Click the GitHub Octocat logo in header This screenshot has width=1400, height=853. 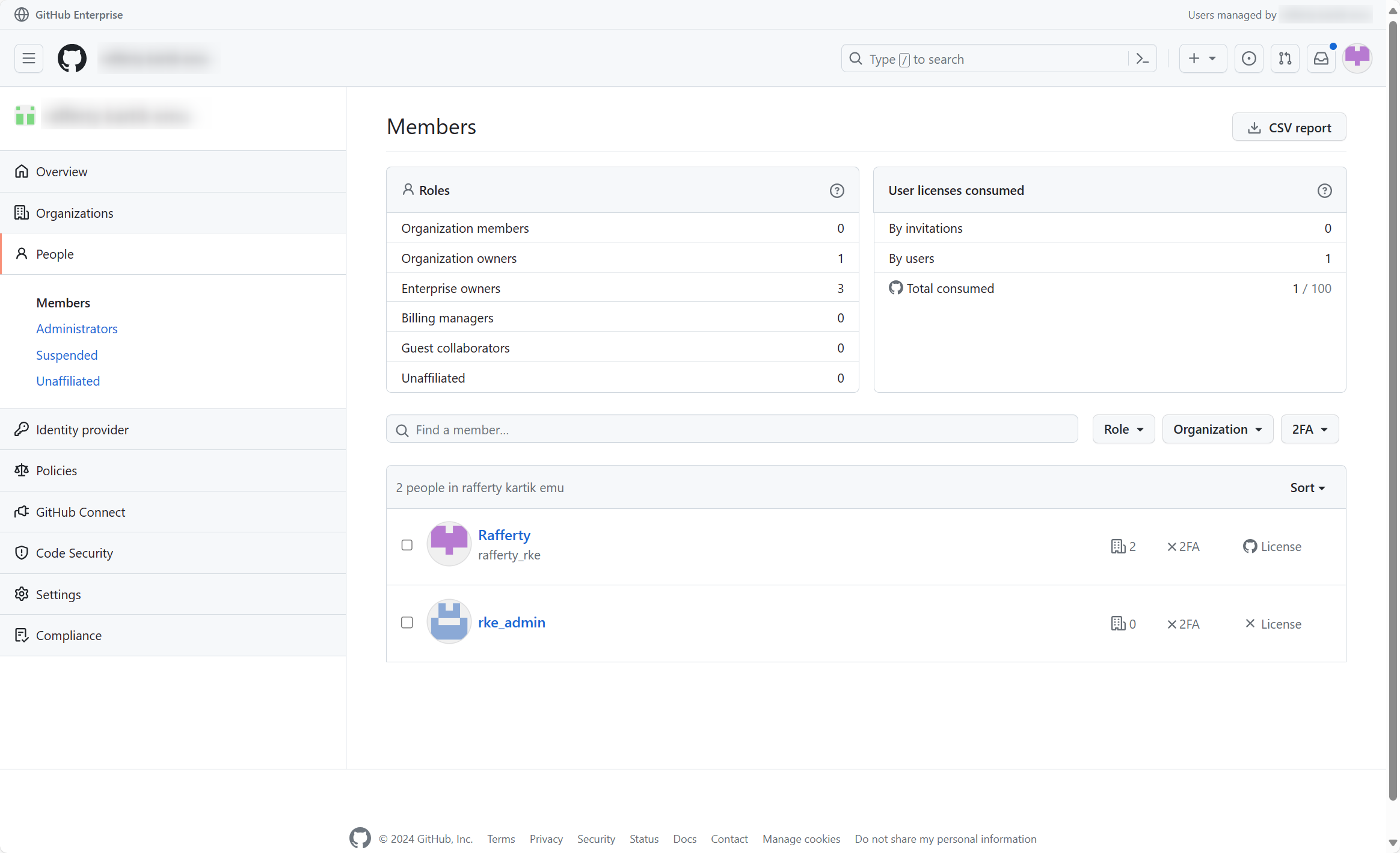coord(72,58)
